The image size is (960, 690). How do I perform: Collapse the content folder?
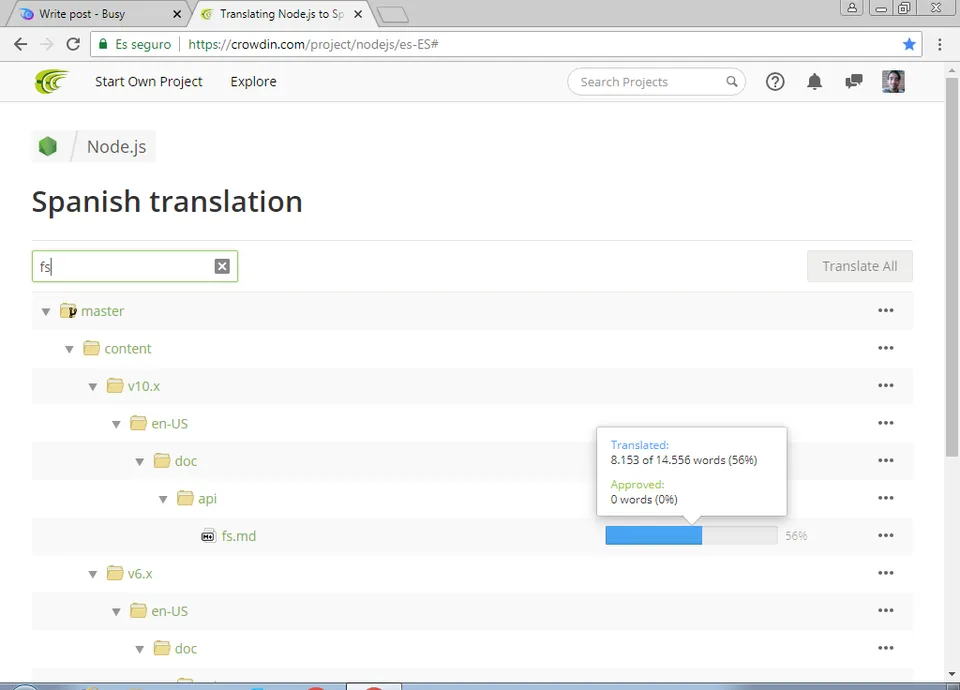tap(69, 349)
